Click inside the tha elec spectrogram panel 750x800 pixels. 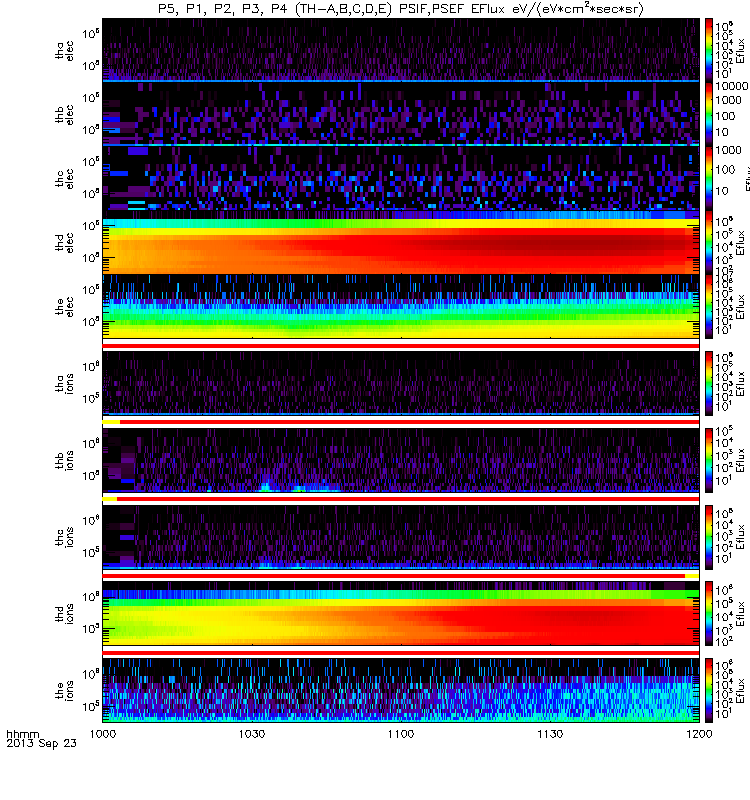tap(401, 50)
